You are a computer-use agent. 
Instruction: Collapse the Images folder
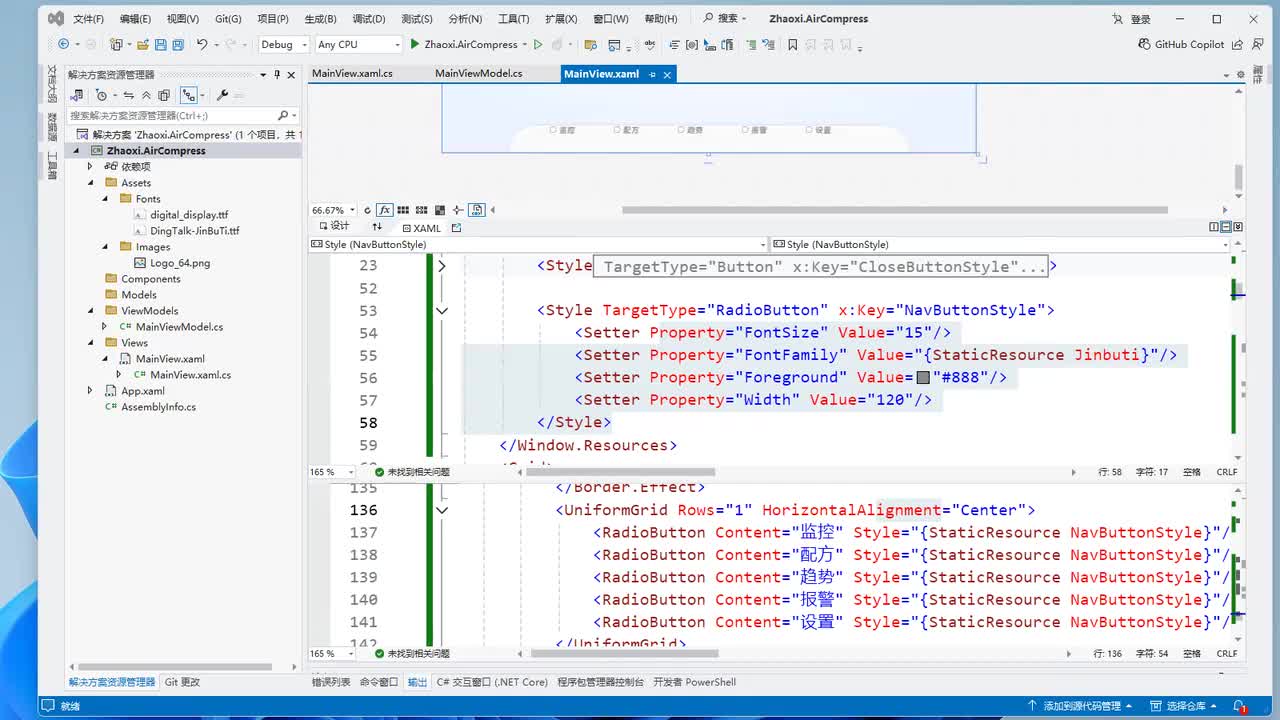(105, 247)
